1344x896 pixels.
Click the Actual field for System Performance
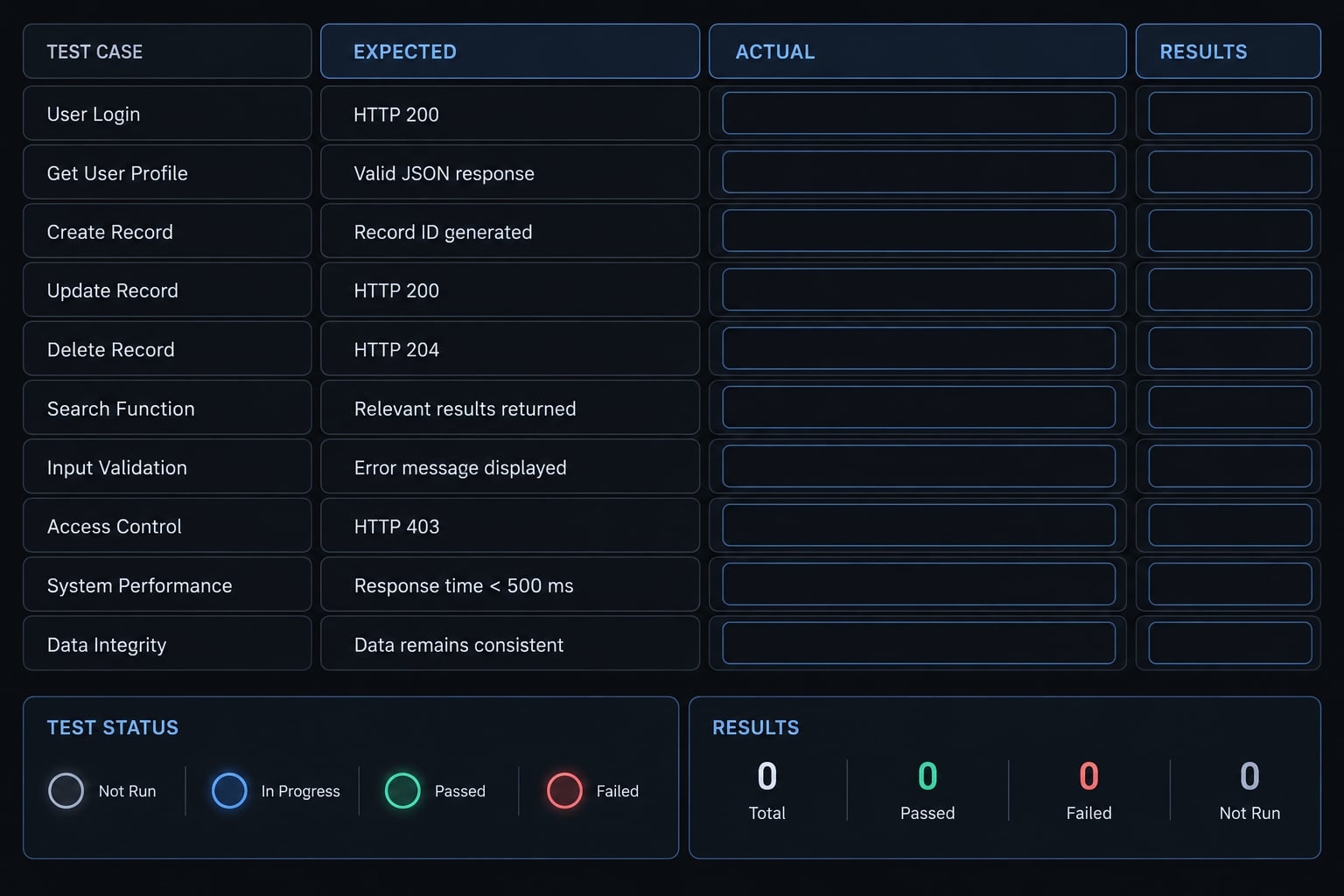[919, 584]
